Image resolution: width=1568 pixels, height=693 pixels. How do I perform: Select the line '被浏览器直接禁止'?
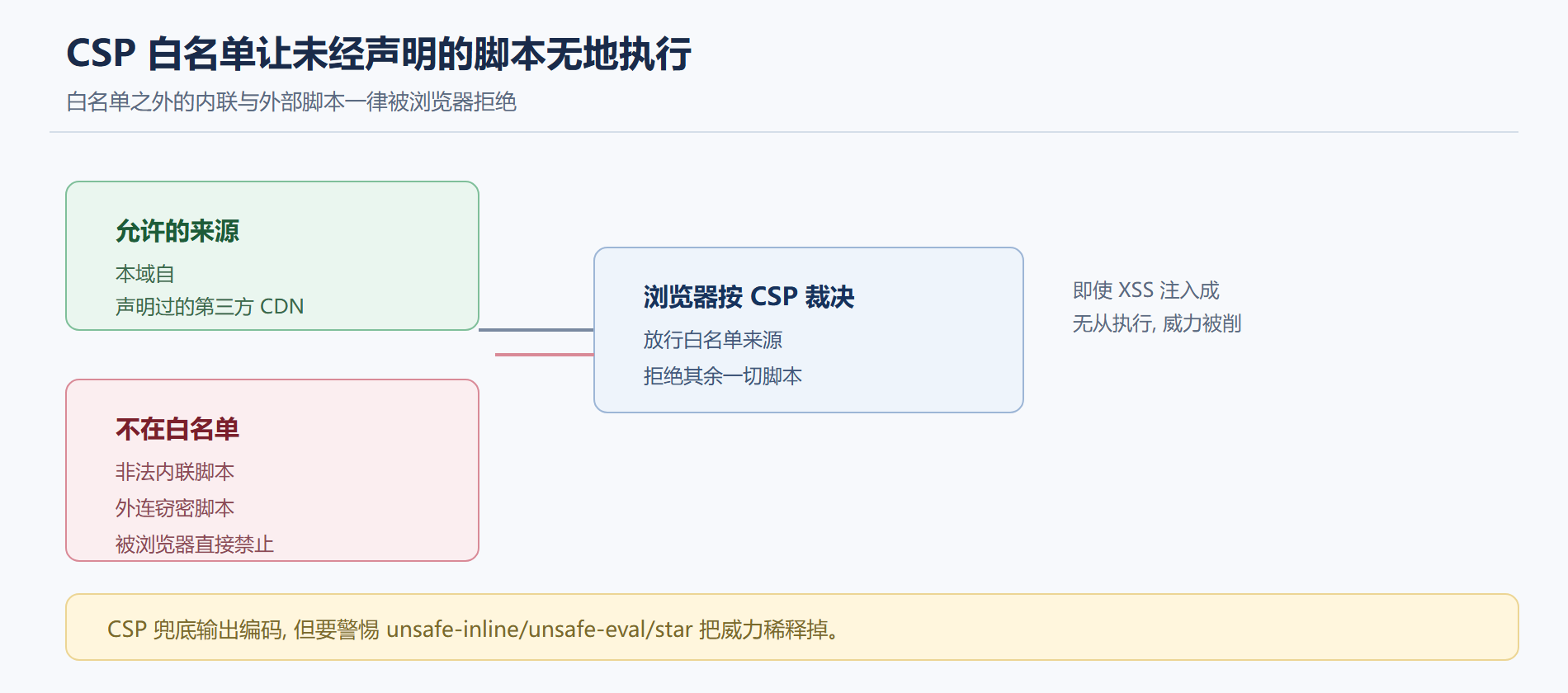pyautogui.click(x=195, y=544)
